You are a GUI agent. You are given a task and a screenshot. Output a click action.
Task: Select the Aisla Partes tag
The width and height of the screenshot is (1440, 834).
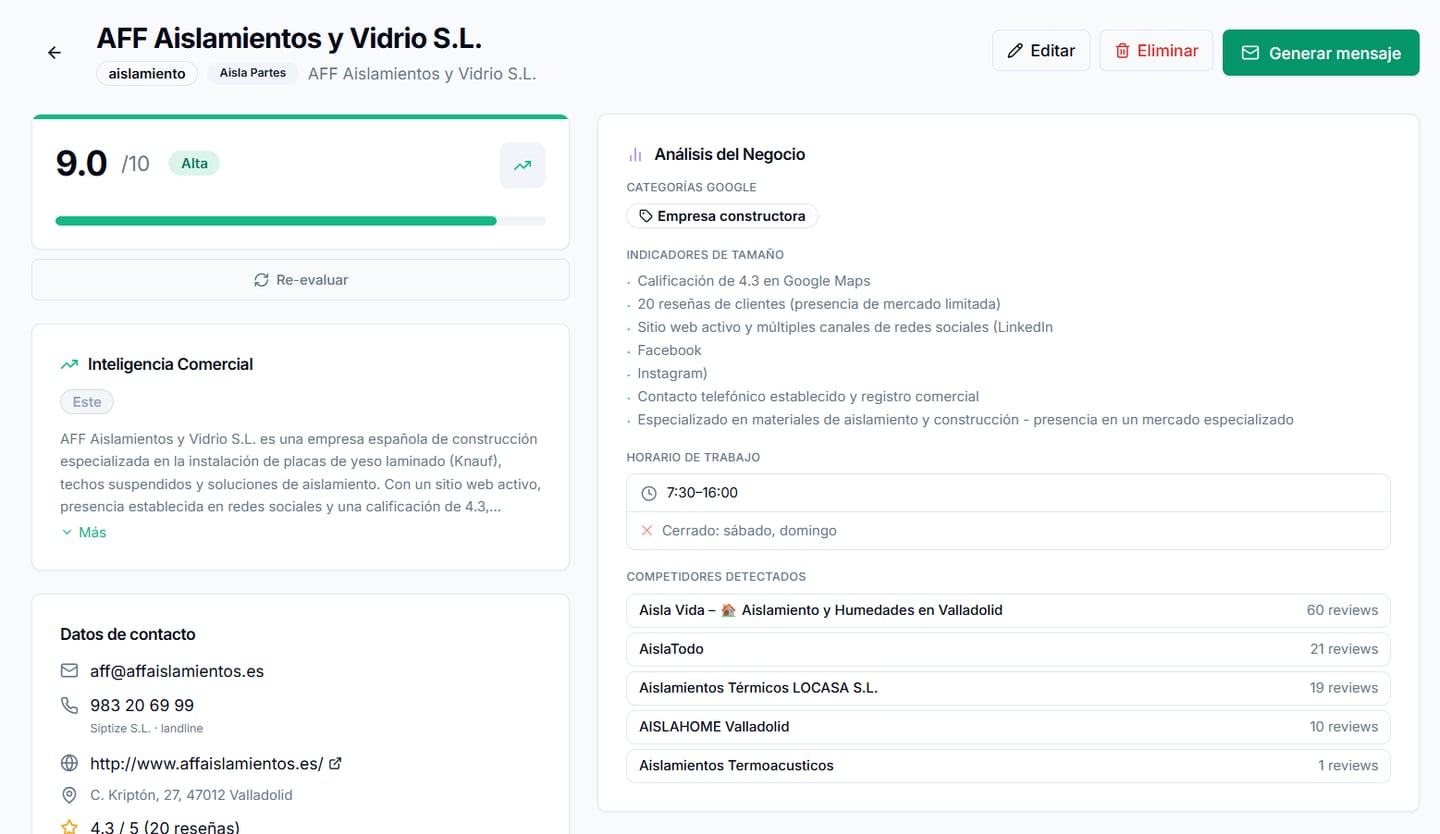click(253, 73)
